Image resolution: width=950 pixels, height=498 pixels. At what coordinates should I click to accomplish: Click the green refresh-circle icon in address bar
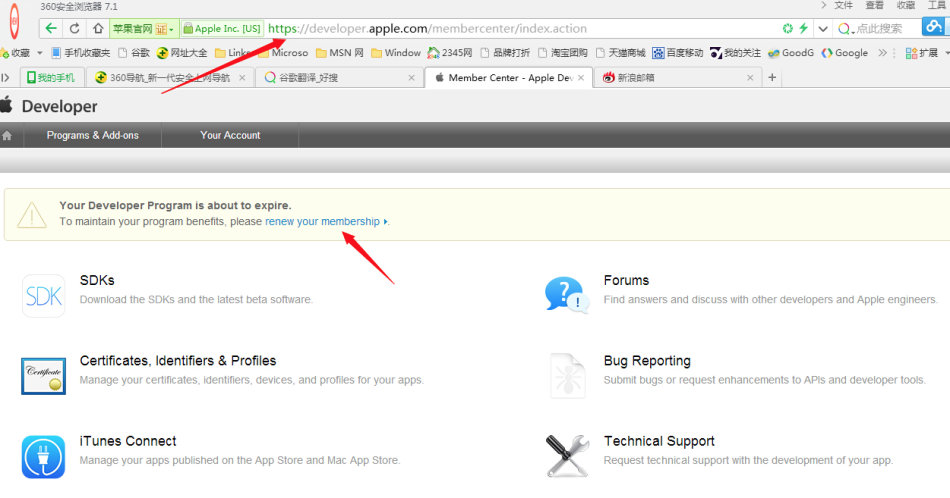(x=787, y=28)
